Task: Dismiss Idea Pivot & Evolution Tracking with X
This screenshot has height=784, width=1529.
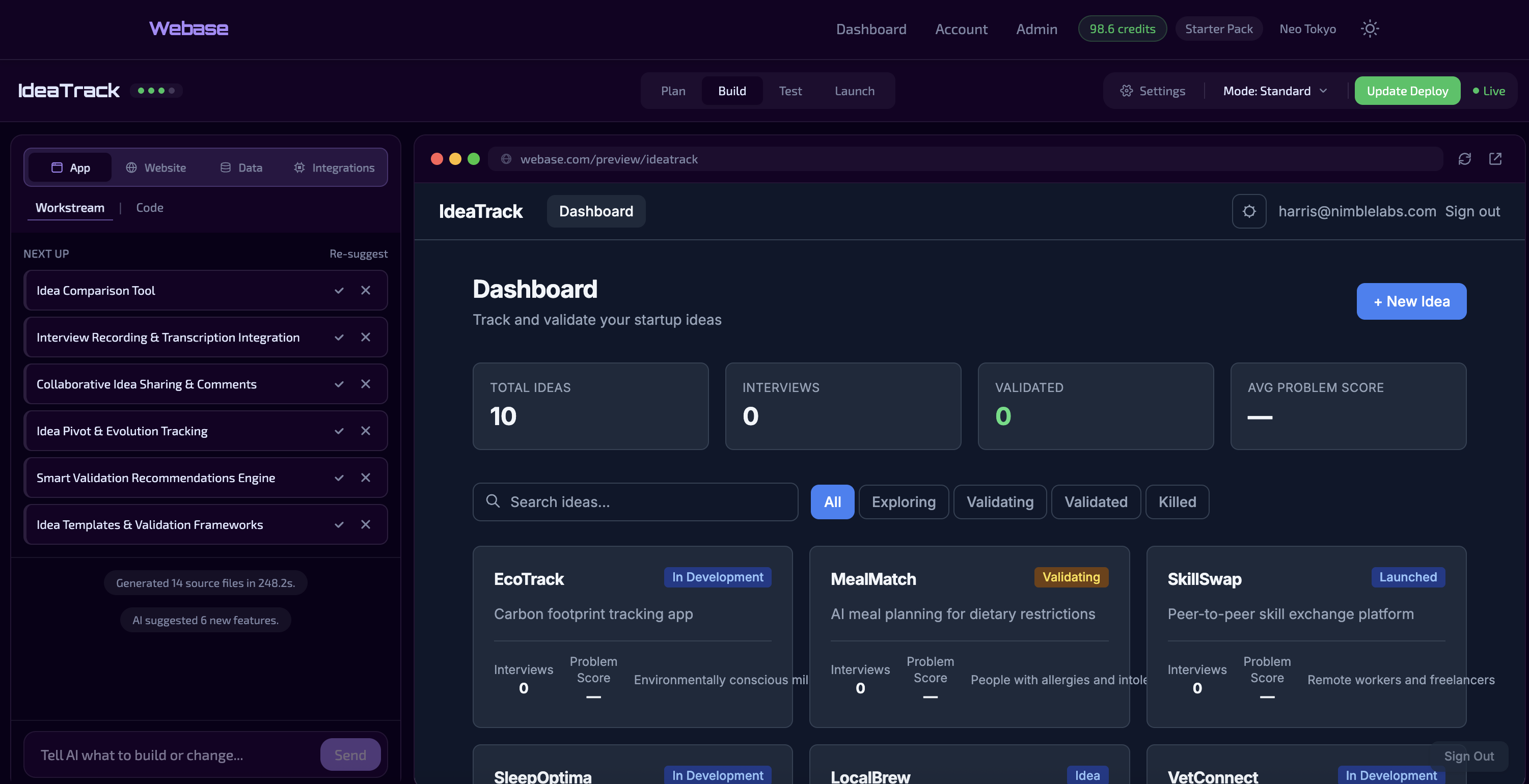Action: (x=366, y=431)
